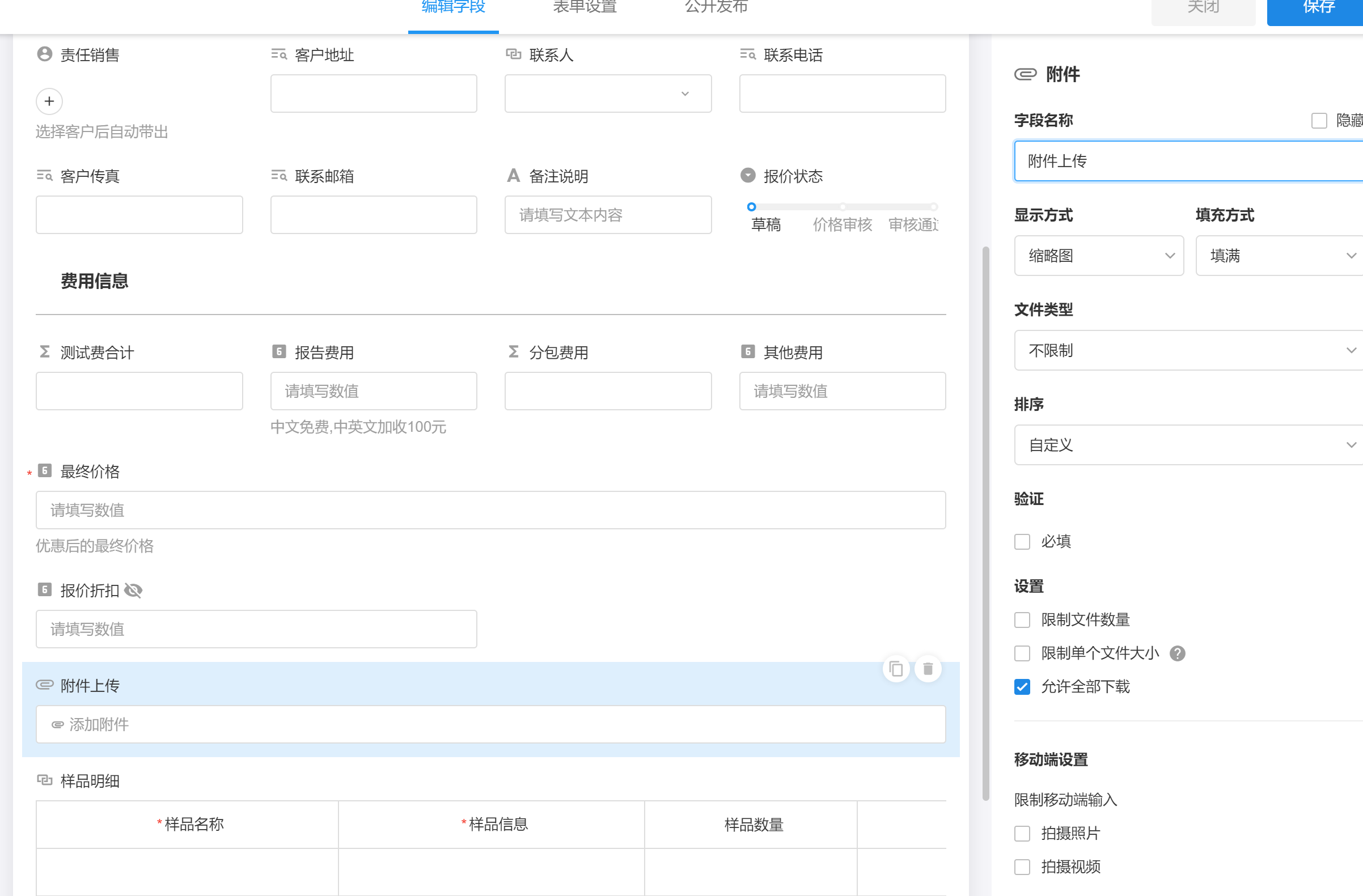The image size is (1363, 896).
Task: Click the sigma icon beside 测试费合计
Action: click(x=45, y=351)
